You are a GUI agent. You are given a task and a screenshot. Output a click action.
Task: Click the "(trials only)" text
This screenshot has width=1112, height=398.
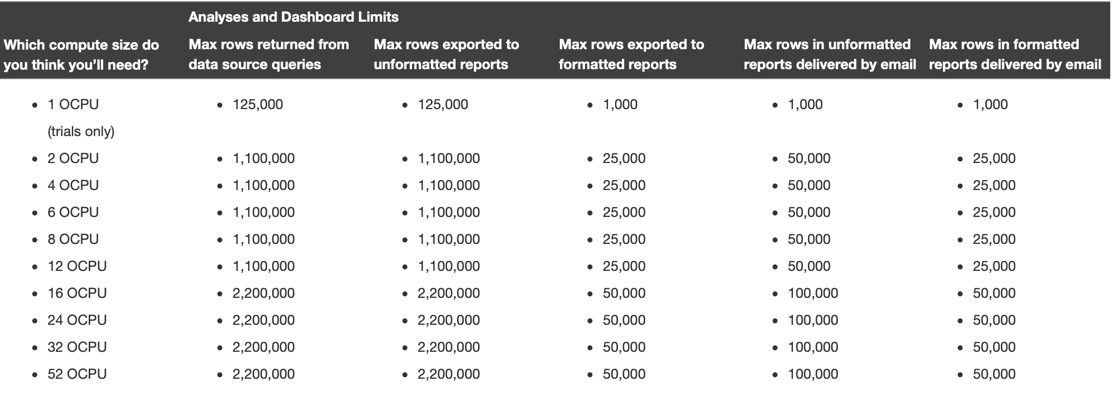coord(81,131)
